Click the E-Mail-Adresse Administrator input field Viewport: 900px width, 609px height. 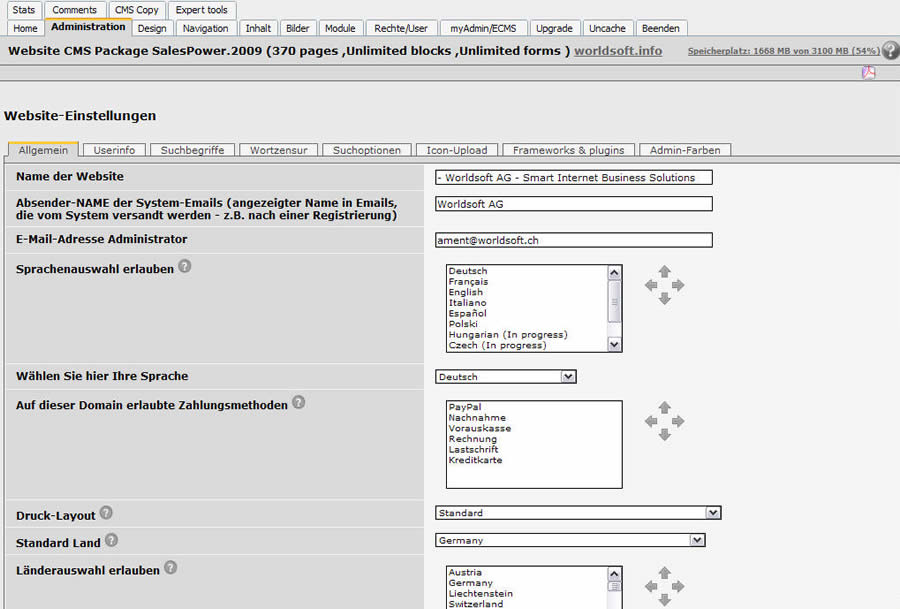click(x=574, y=240)
